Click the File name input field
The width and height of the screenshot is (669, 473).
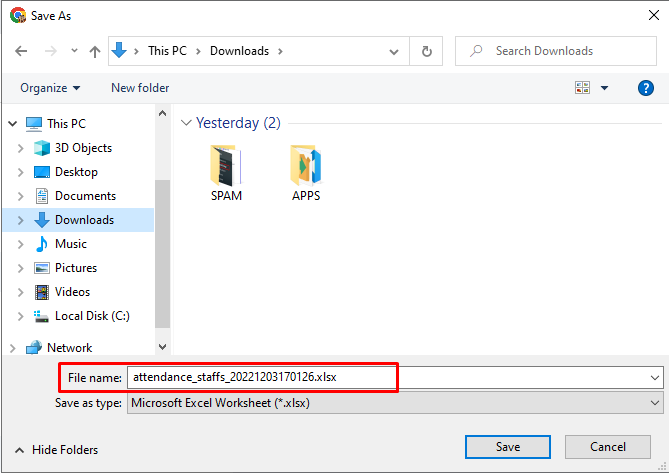(x=395, y=377)
